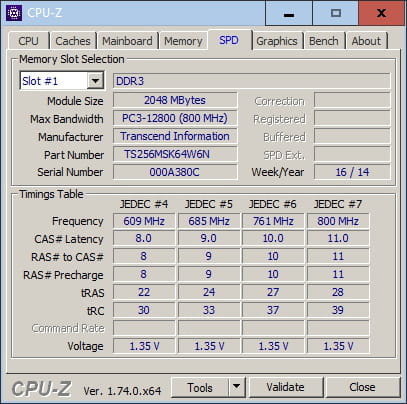Click tRC value 39

pyautogui.click(x=338, y=310)
